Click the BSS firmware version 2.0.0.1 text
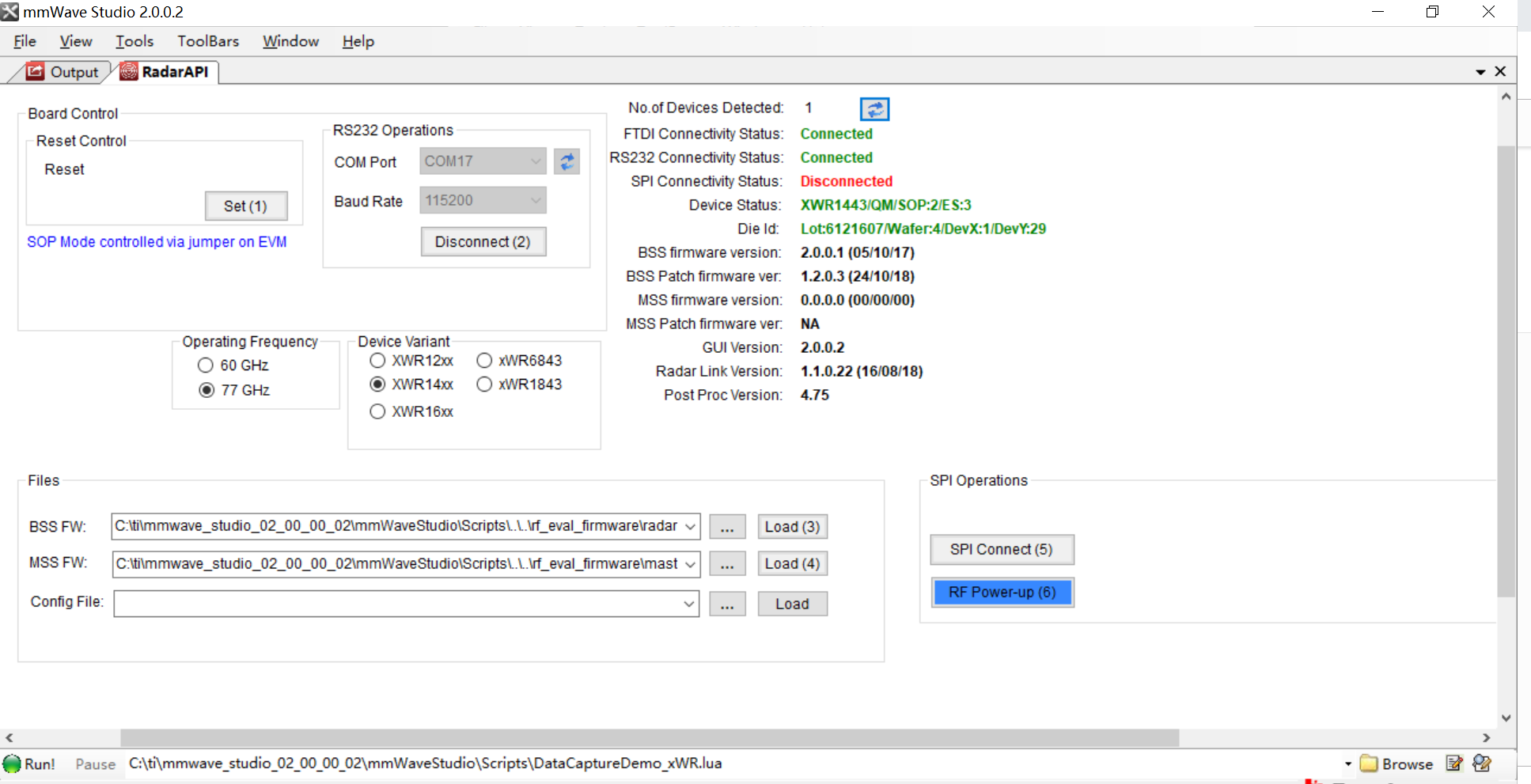 (857, 252)
